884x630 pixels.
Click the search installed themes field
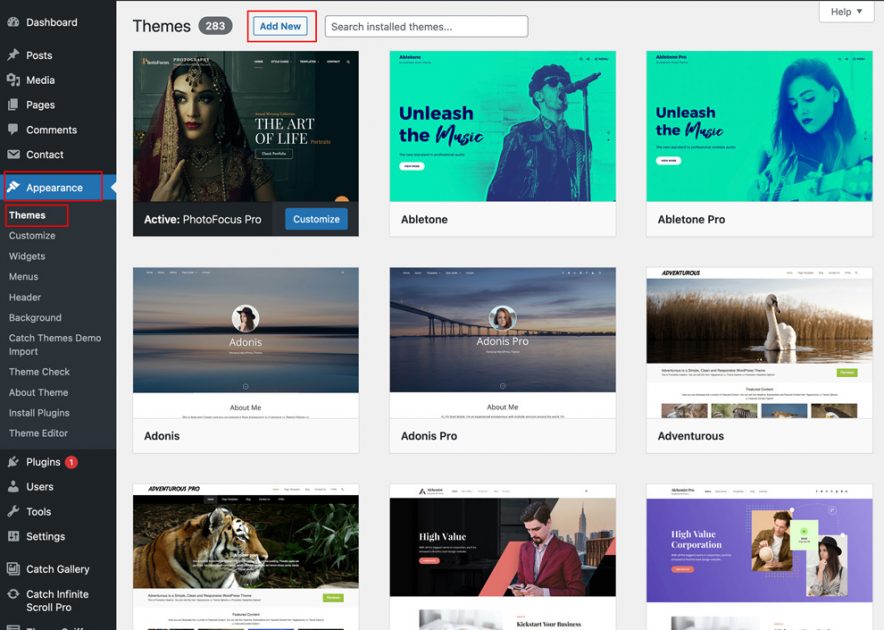click(425, 26)
